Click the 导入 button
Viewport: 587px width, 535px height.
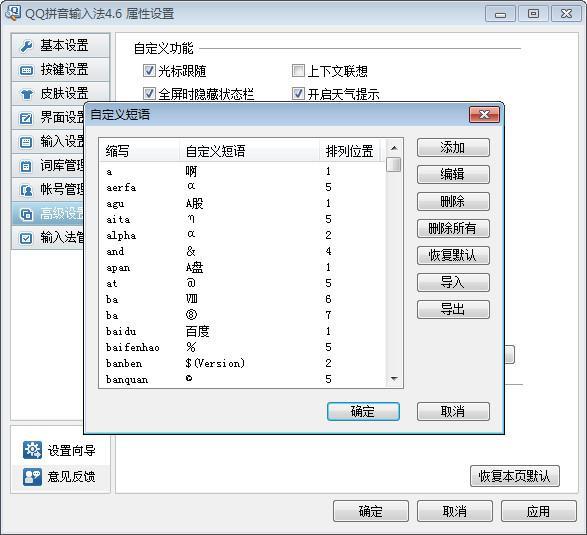[x=453, y=282]
